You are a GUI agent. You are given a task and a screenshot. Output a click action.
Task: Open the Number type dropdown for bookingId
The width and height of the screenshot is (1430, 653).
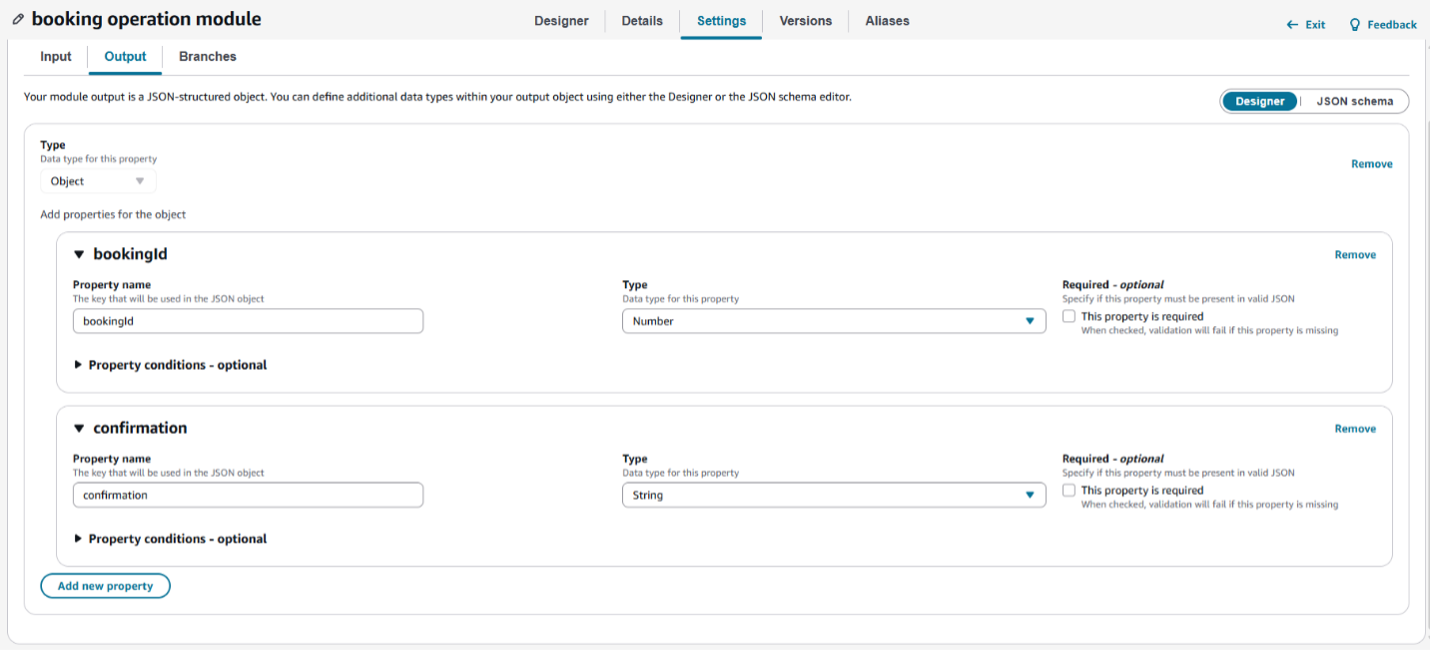pos(833,321)
